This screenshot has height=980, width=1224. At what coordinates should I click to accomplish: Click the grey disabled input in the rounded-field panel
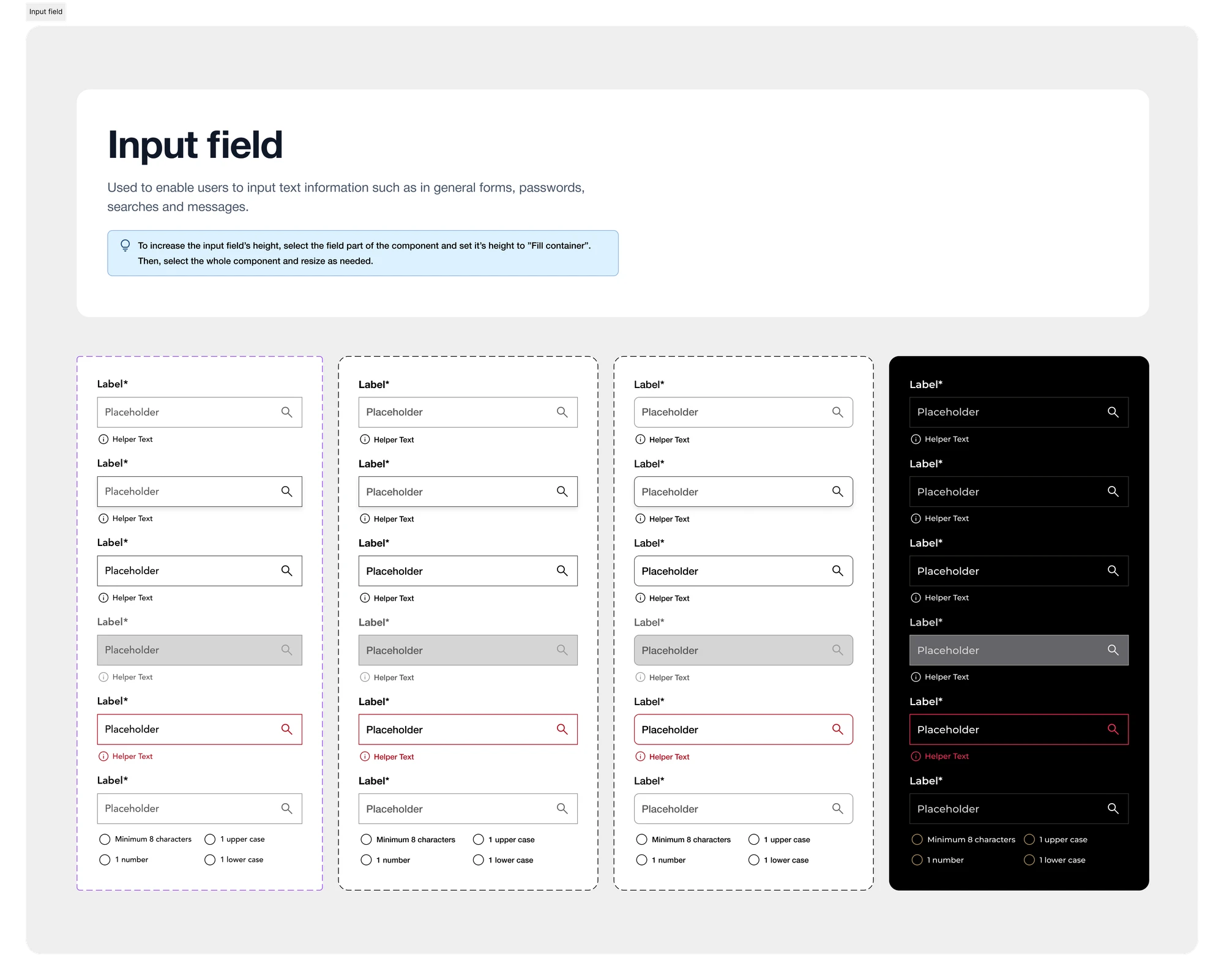coord(744,650)
